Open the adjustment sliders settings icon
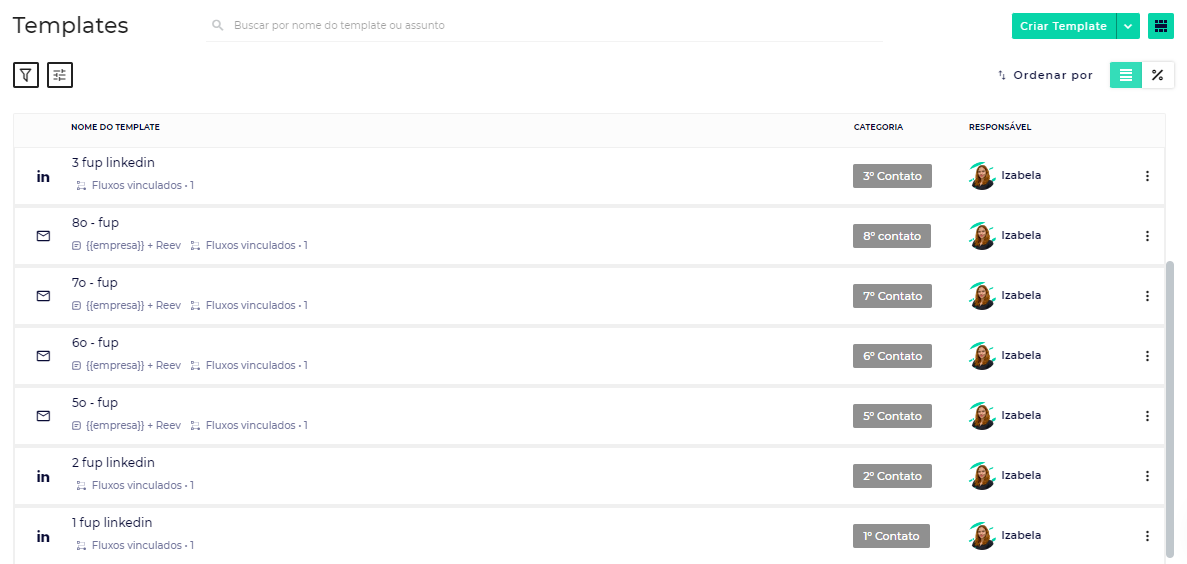 [x=60, y=75]
